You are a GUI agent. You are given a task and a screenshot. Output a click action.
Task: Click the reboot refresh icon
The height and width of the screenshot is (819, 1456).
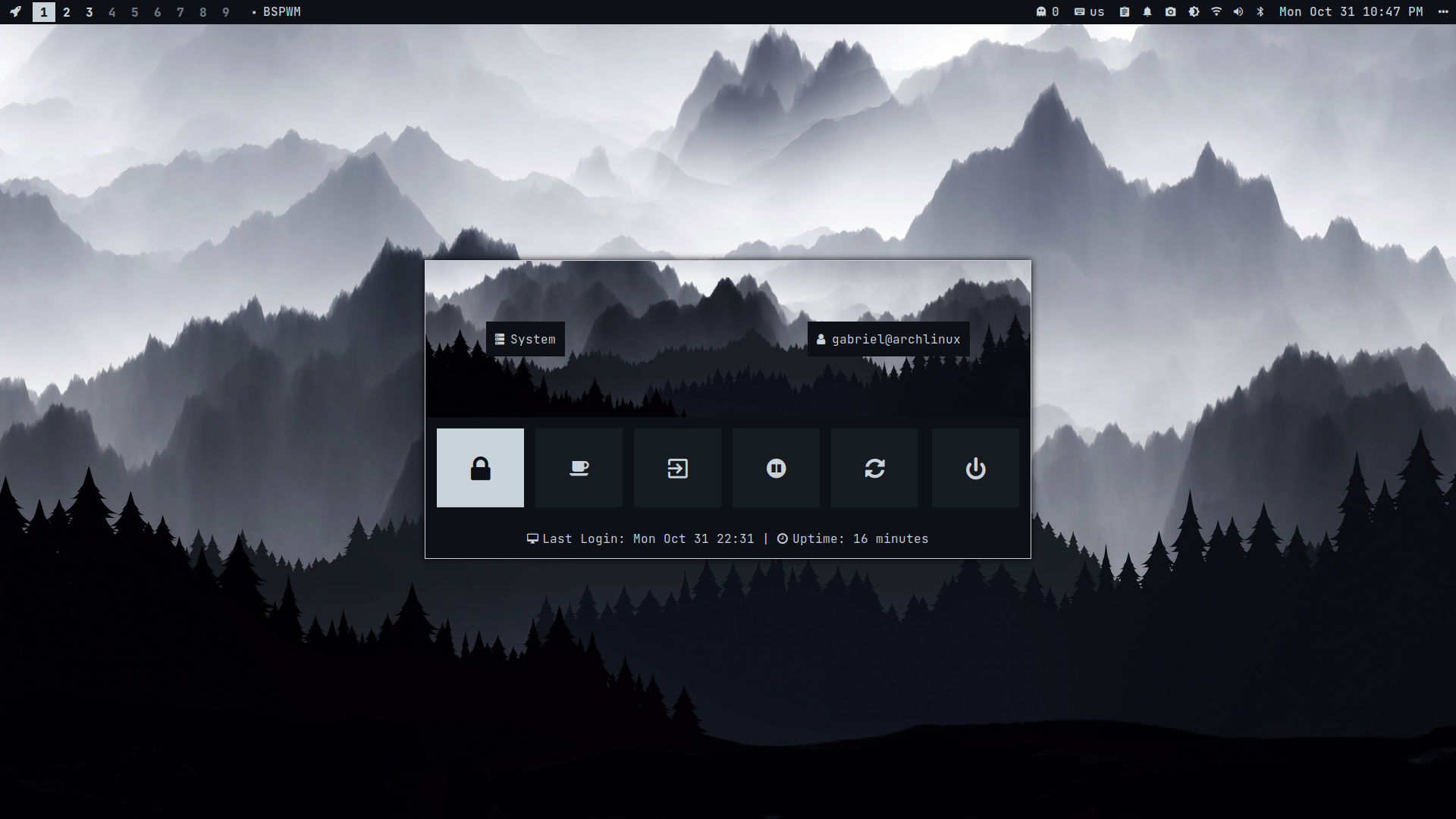(874, 468)
